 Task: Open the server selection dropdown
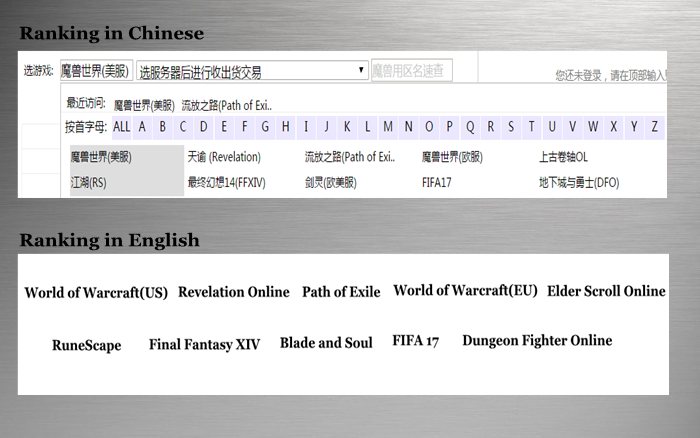pyautogui.click(x=252, y=71)
